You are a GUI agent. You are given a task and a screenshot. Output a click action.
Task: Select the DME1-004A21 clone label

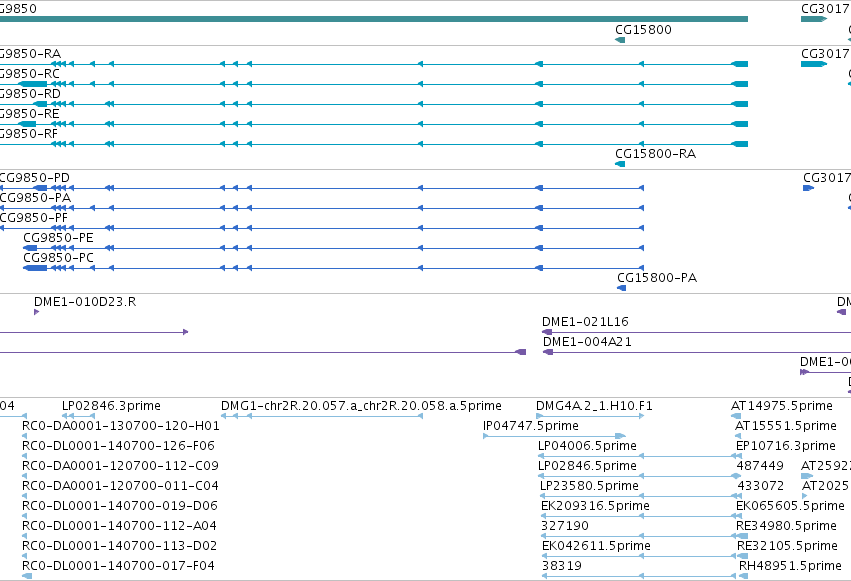click(587, 342)
